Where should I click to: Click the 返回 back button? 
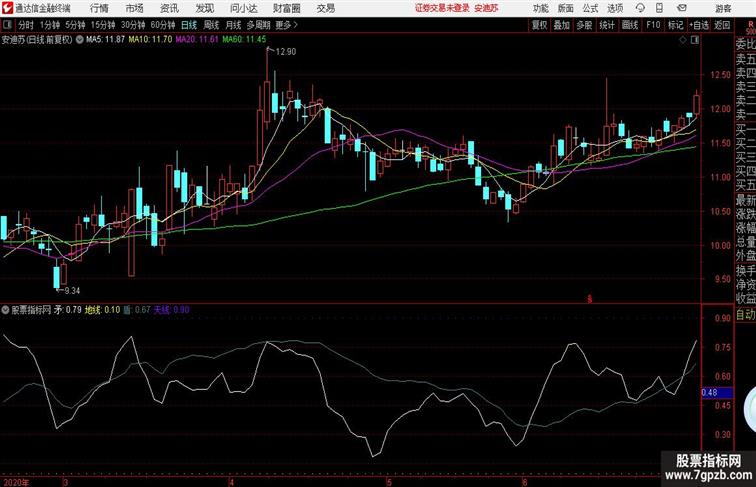click(722, 25)
